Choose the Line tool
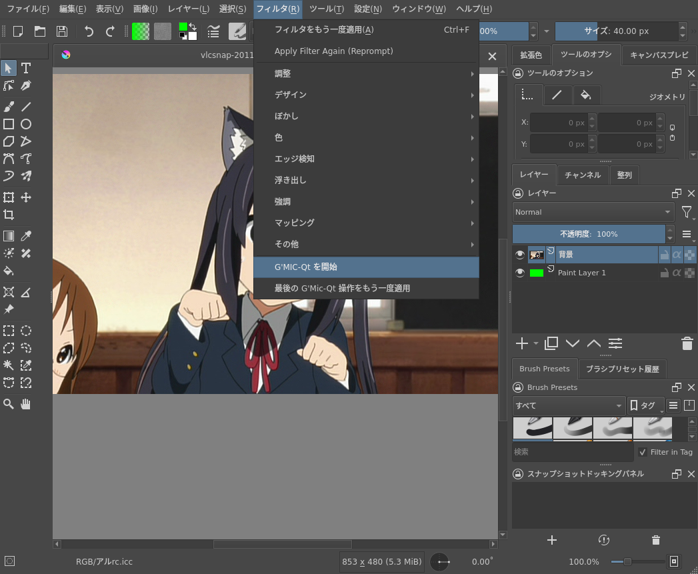The height and width of the screenshot is (574, 698). 26,107
